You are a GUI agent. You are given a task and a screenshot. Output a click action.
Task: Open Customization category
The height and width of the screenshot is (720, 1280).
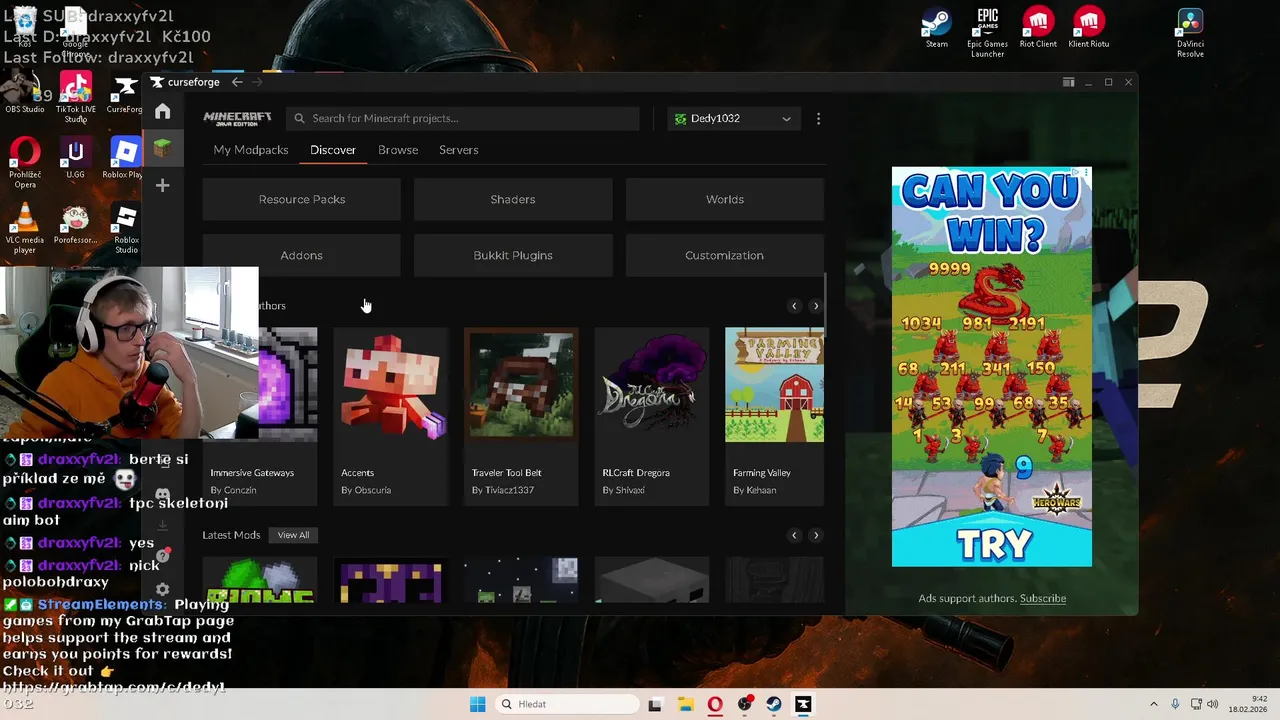point(725,255)
